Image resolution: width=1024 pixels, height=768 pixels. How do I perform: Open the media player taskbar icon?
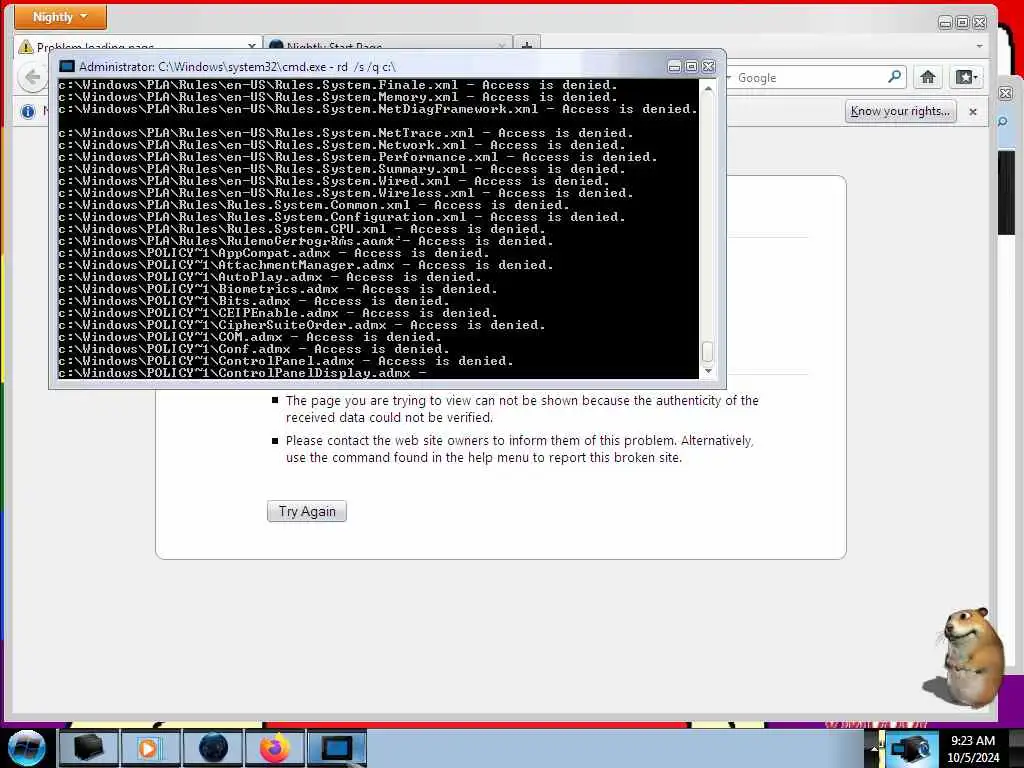tap(149, 748)
